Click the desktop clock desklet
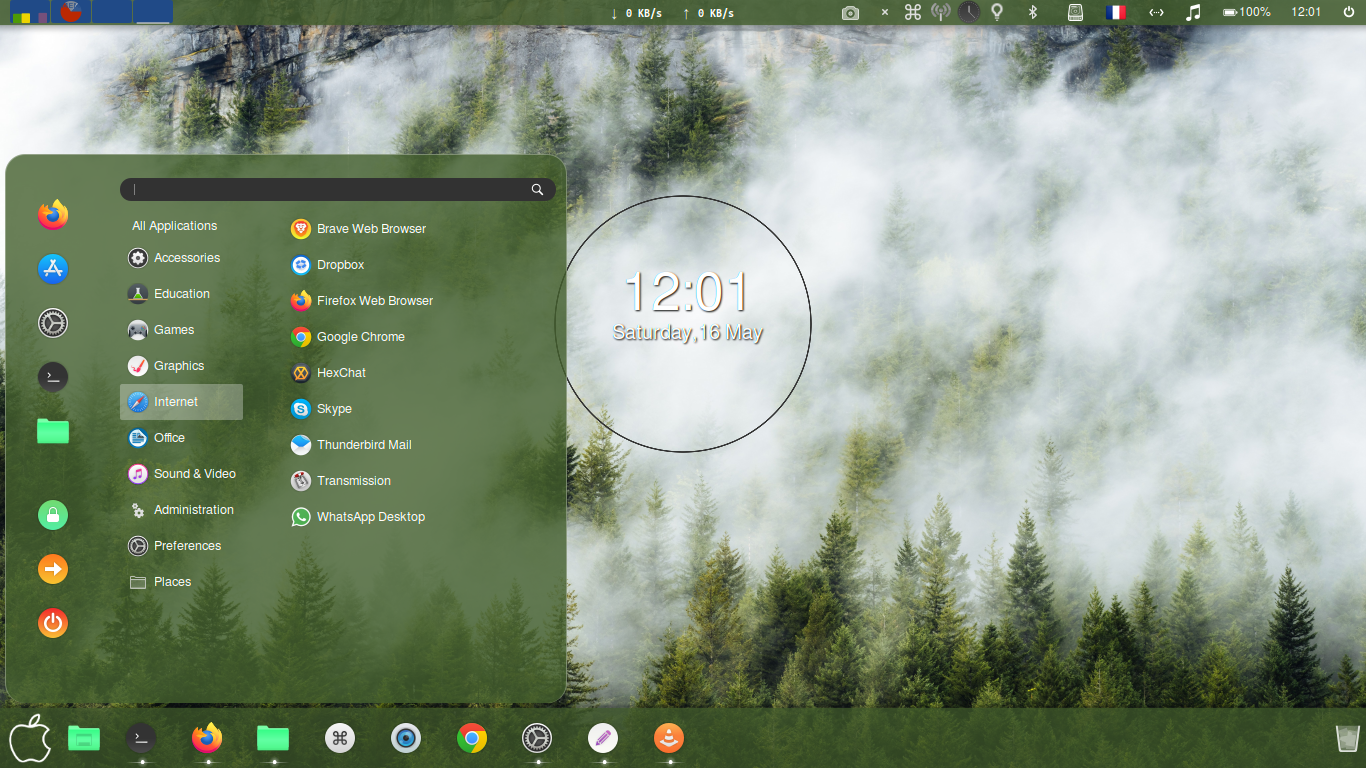 click(683, 324)
